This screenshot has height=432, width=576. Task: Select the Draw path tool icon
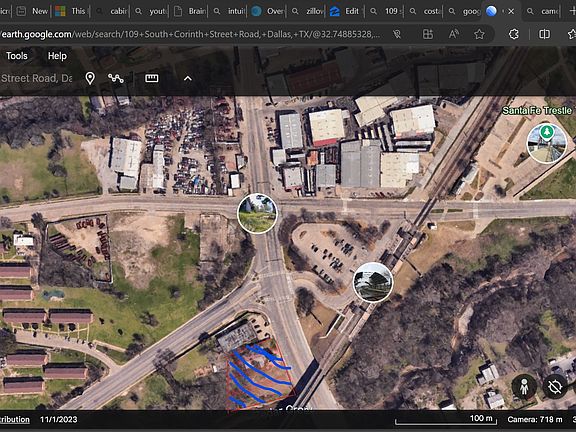[x=116, y=78]
